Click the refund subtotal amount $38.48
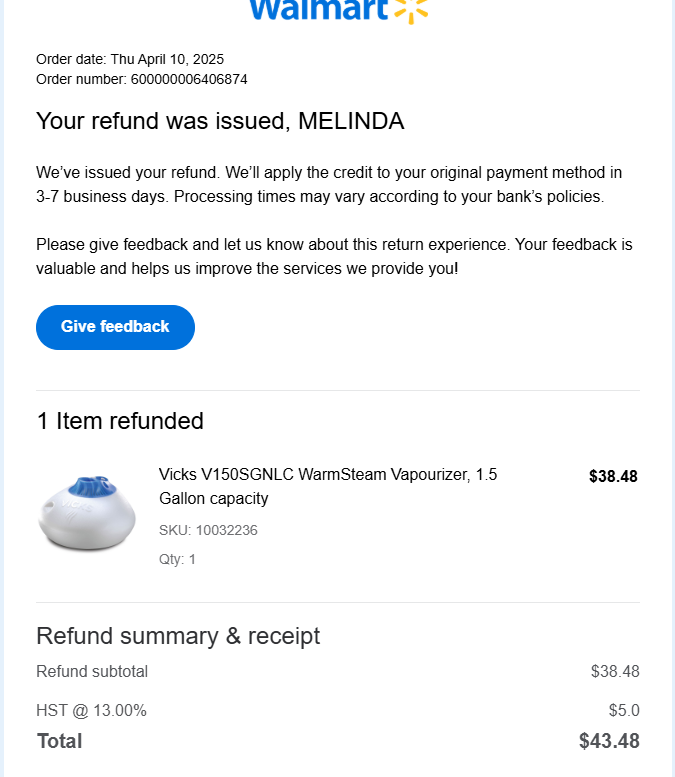 615,671
